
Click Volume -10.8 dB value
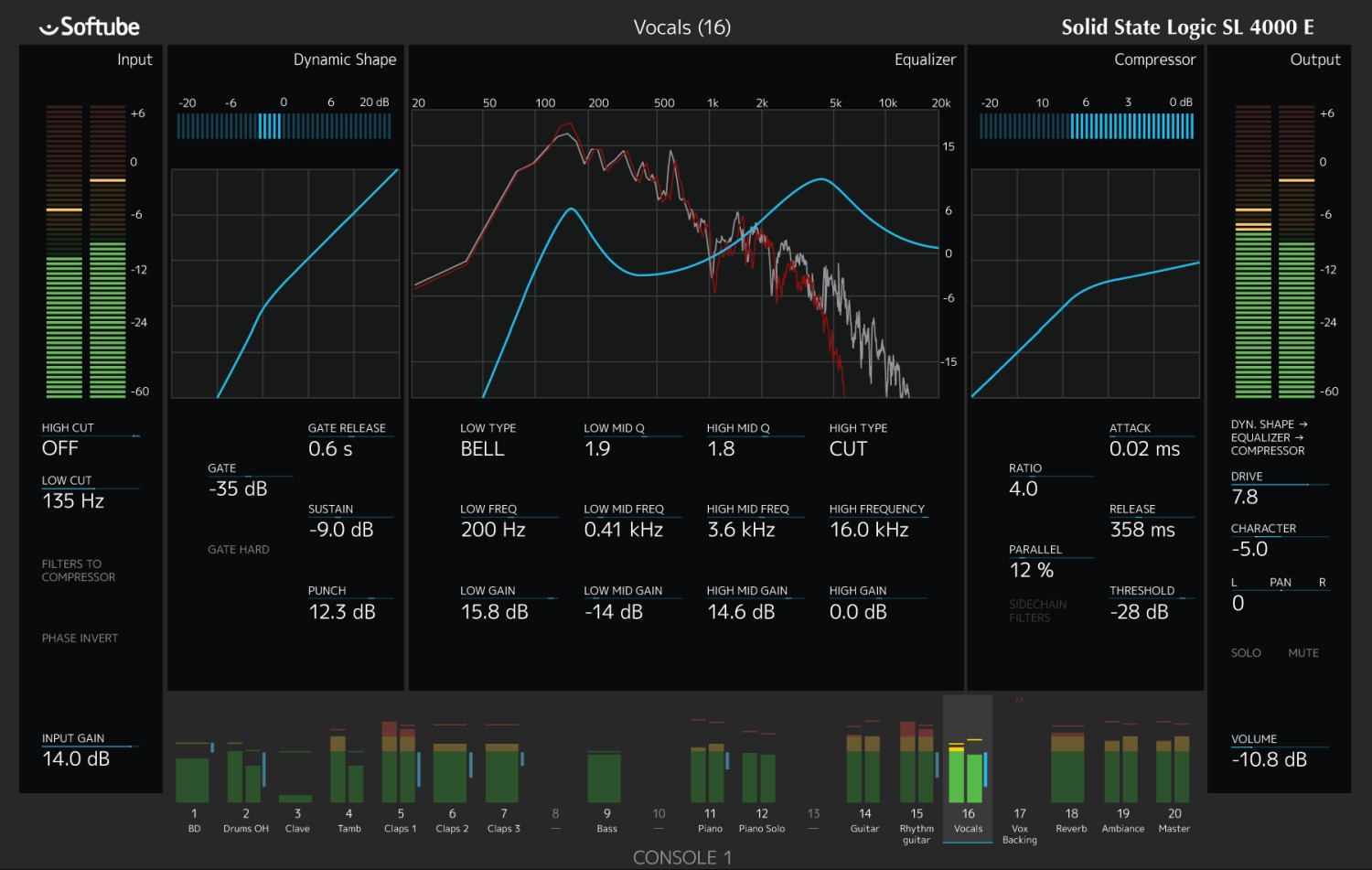pyautogui.click(x=1269, y=760)
